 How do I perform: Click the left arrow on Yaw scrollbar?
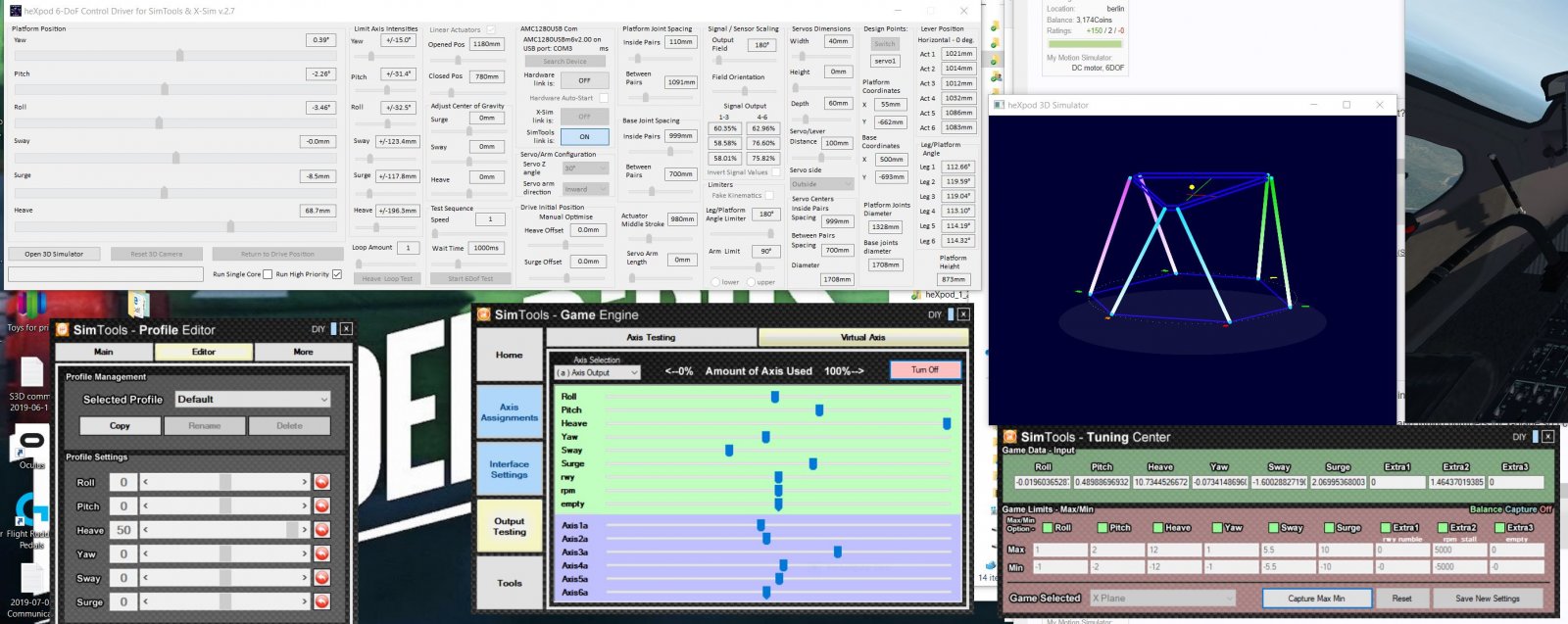click(146, 553)
